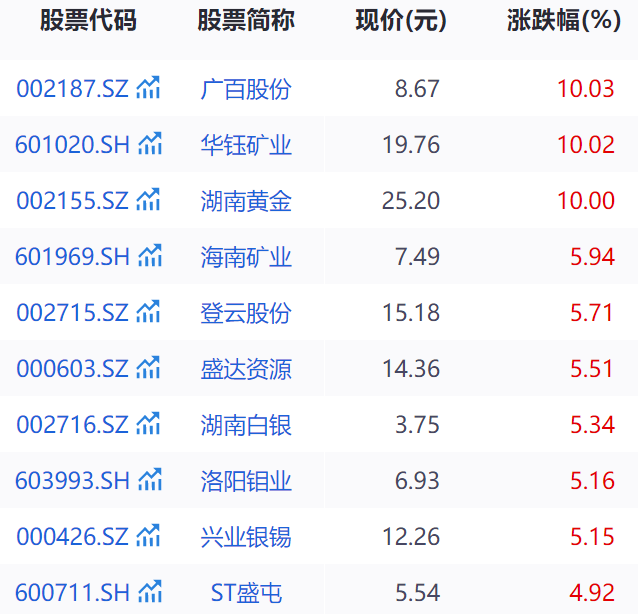The height and width of the screenshot is (614, 638).
Task: Select price value 15.18
Action: (x=411, y=312)
